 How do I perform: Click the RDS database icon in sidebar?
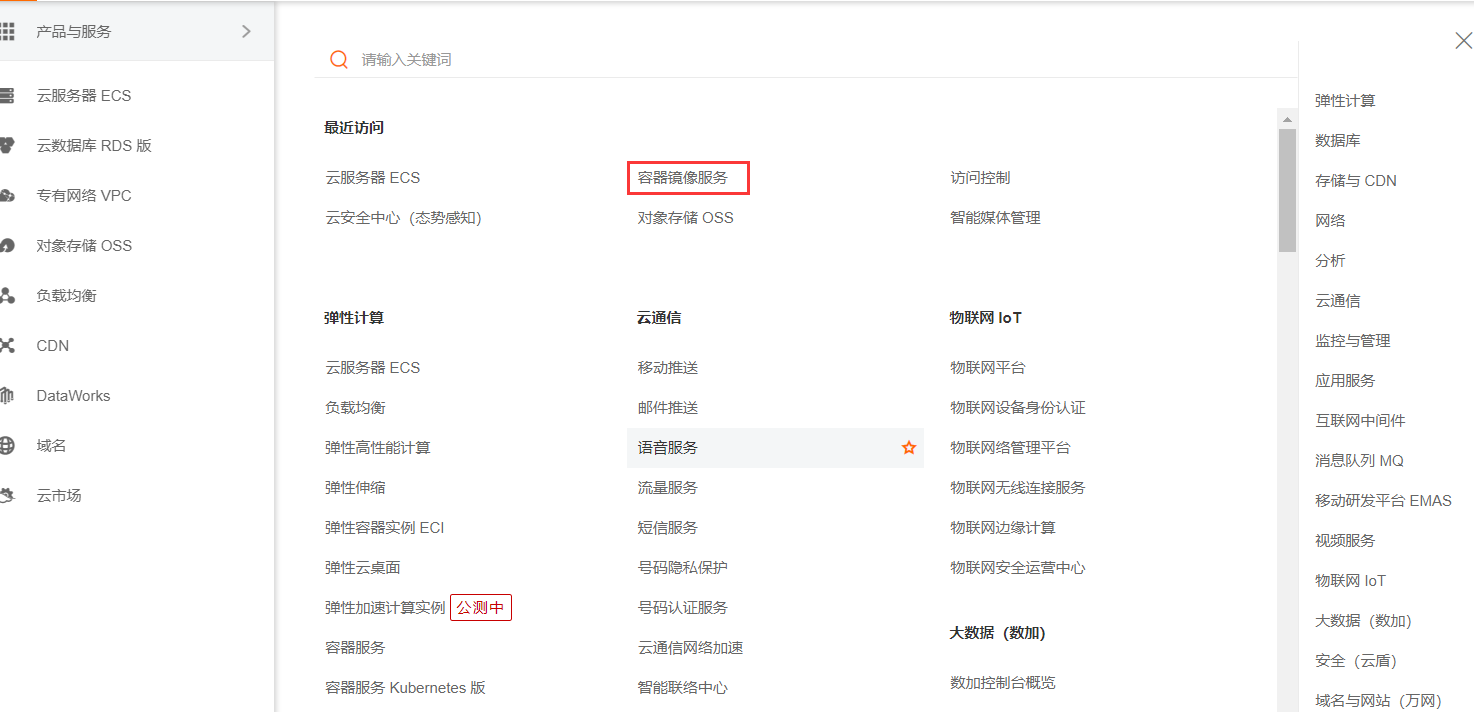coord(7,146)
